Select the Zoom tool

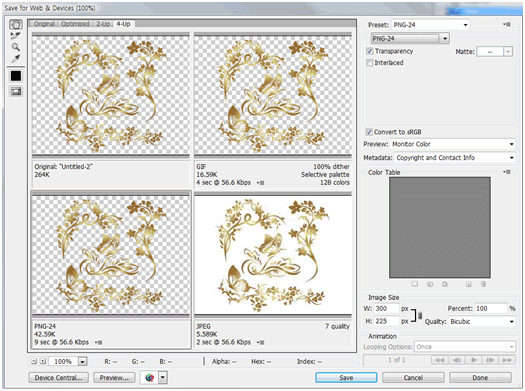pyautogui.click(x=15, y=47)
